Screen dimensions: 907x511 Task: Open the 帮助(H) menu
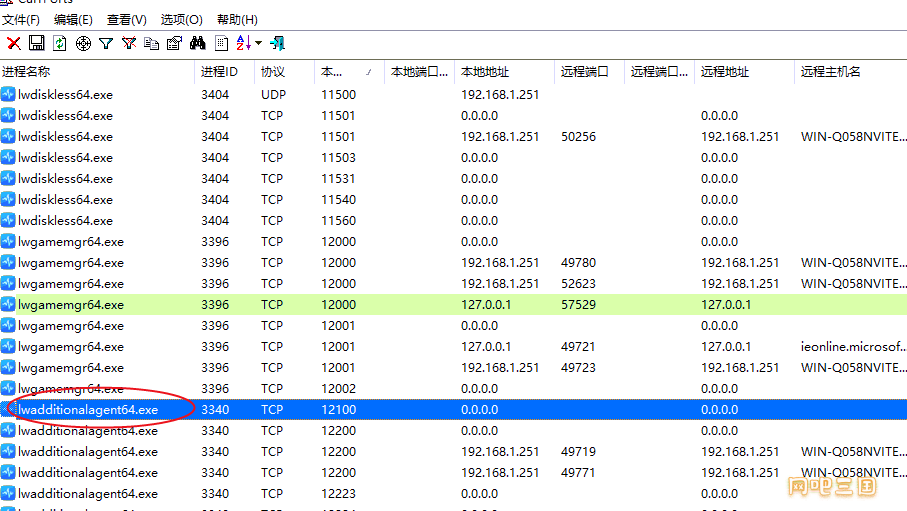click(237, 20)
